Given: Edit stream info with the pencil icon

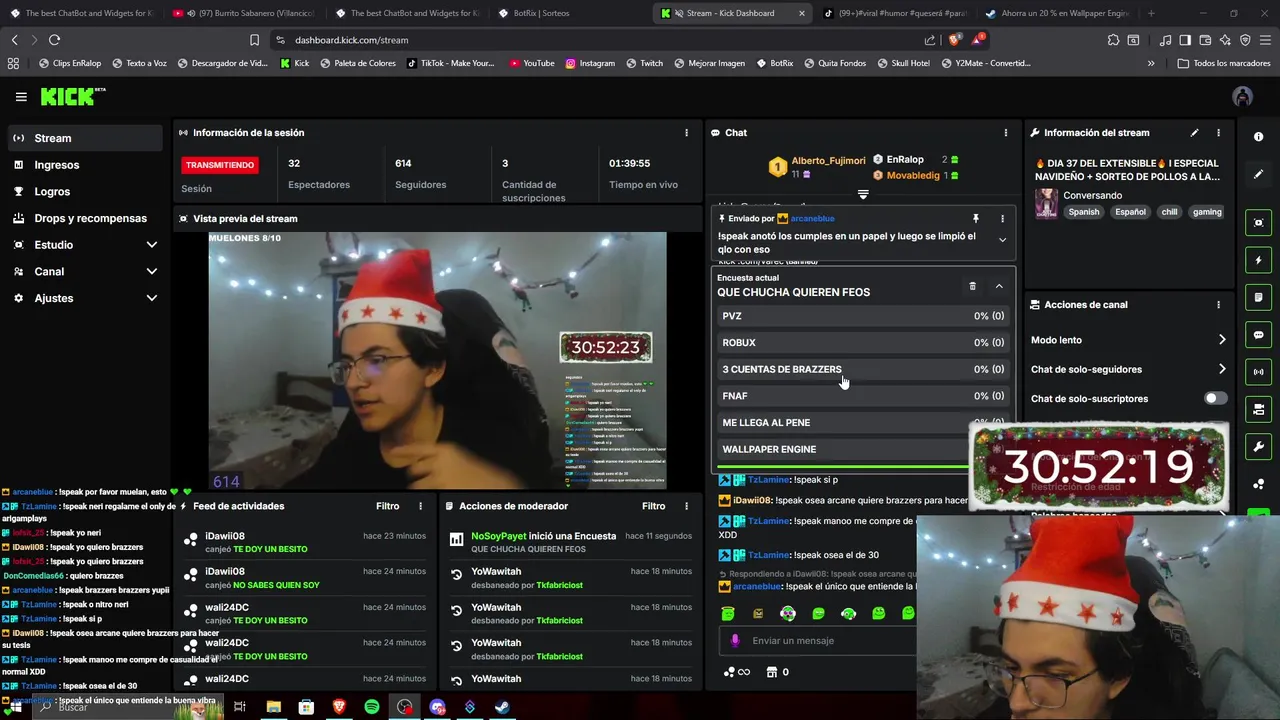Looking at the screenshot, I should coord(1194,133).
